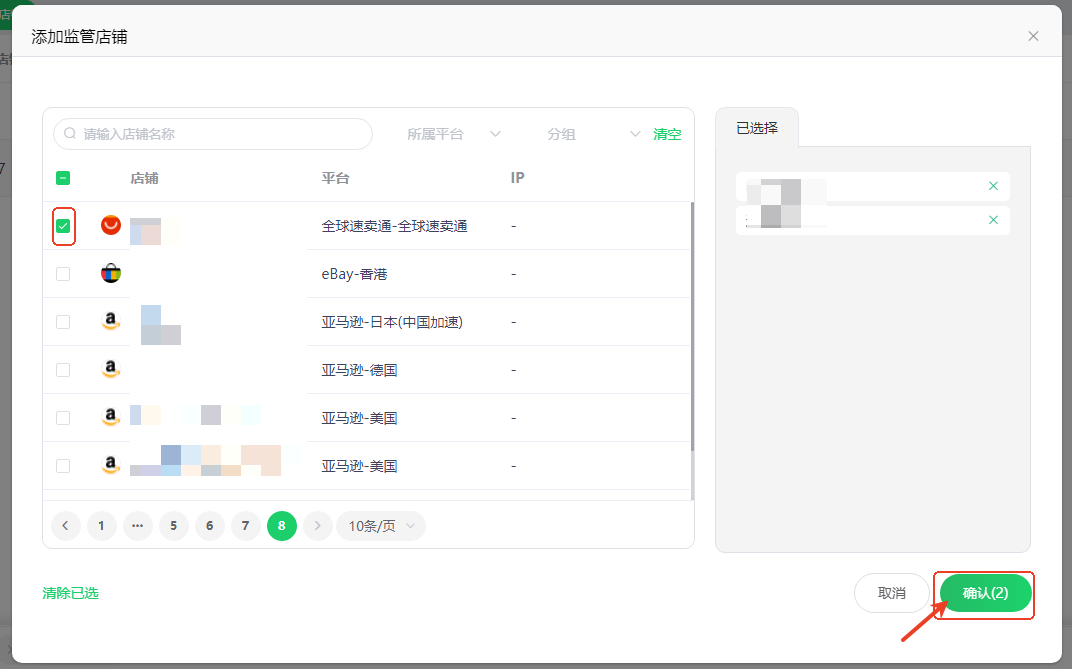Go to page 6

[210, 525]
